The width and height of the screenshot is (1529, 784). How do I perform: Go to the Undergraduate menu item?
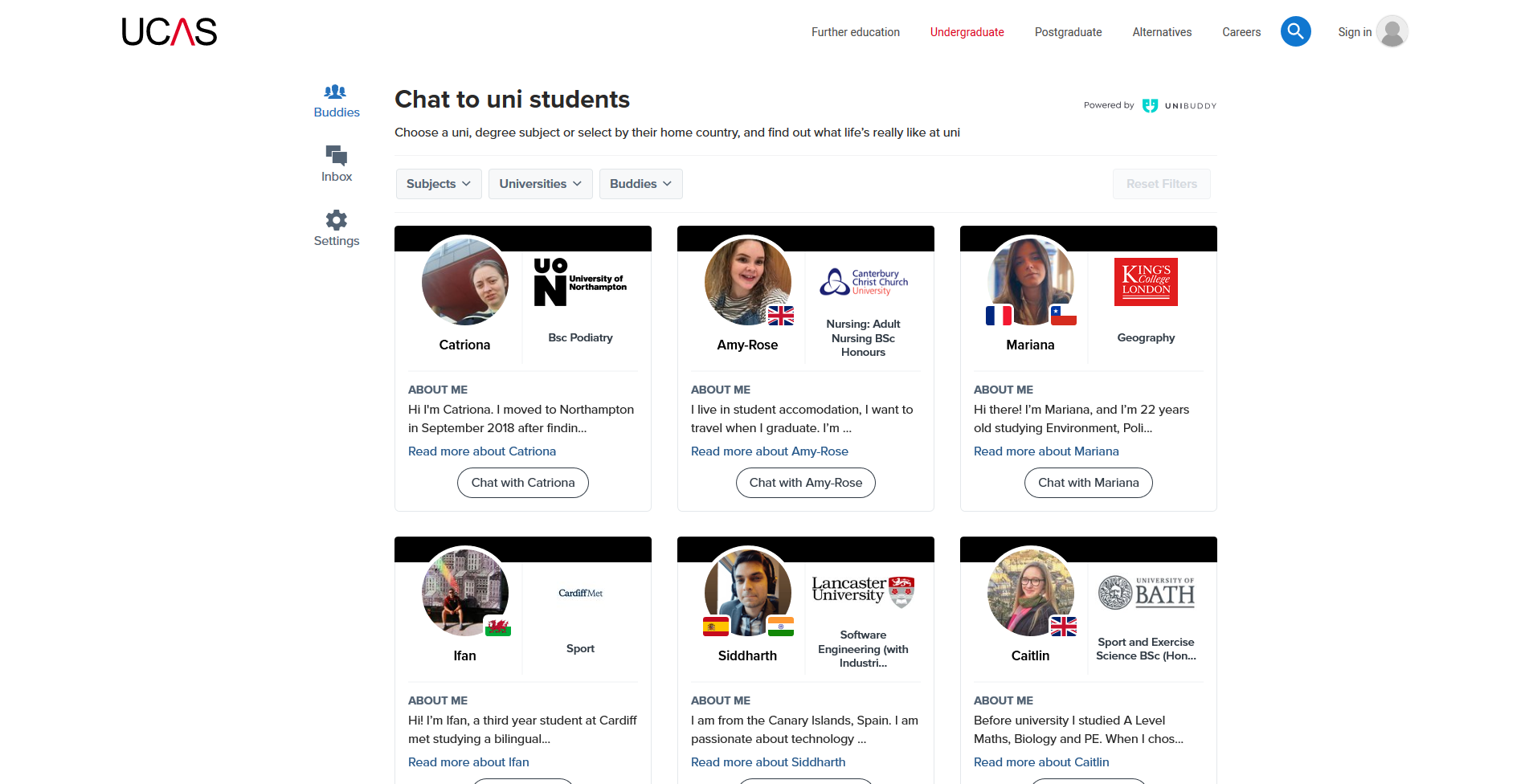(x=967, y=32)
